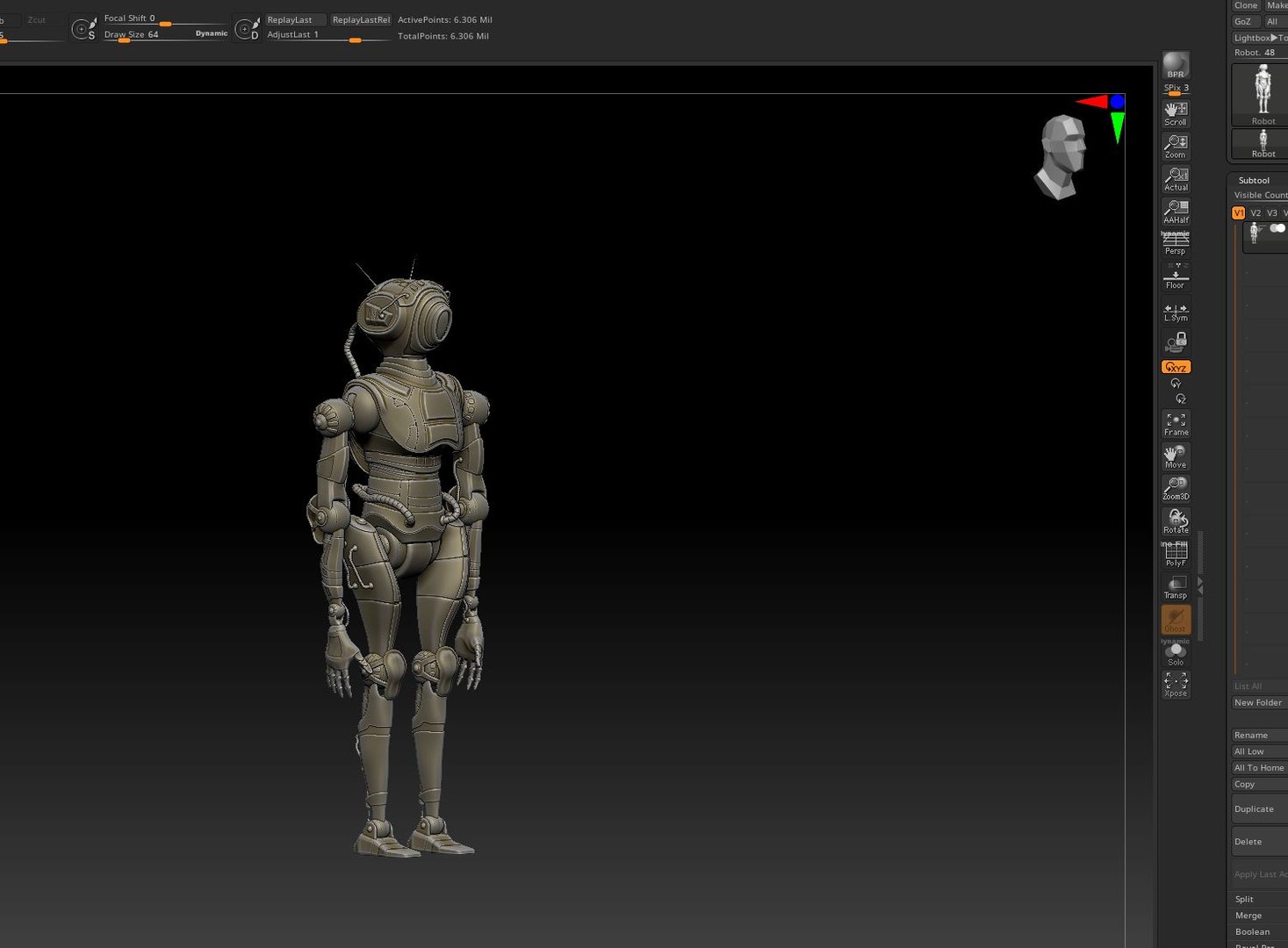Collapse the Subtool palette section
The width and height of the screenshot is (1288, 948).
[x=1254, y=180]
